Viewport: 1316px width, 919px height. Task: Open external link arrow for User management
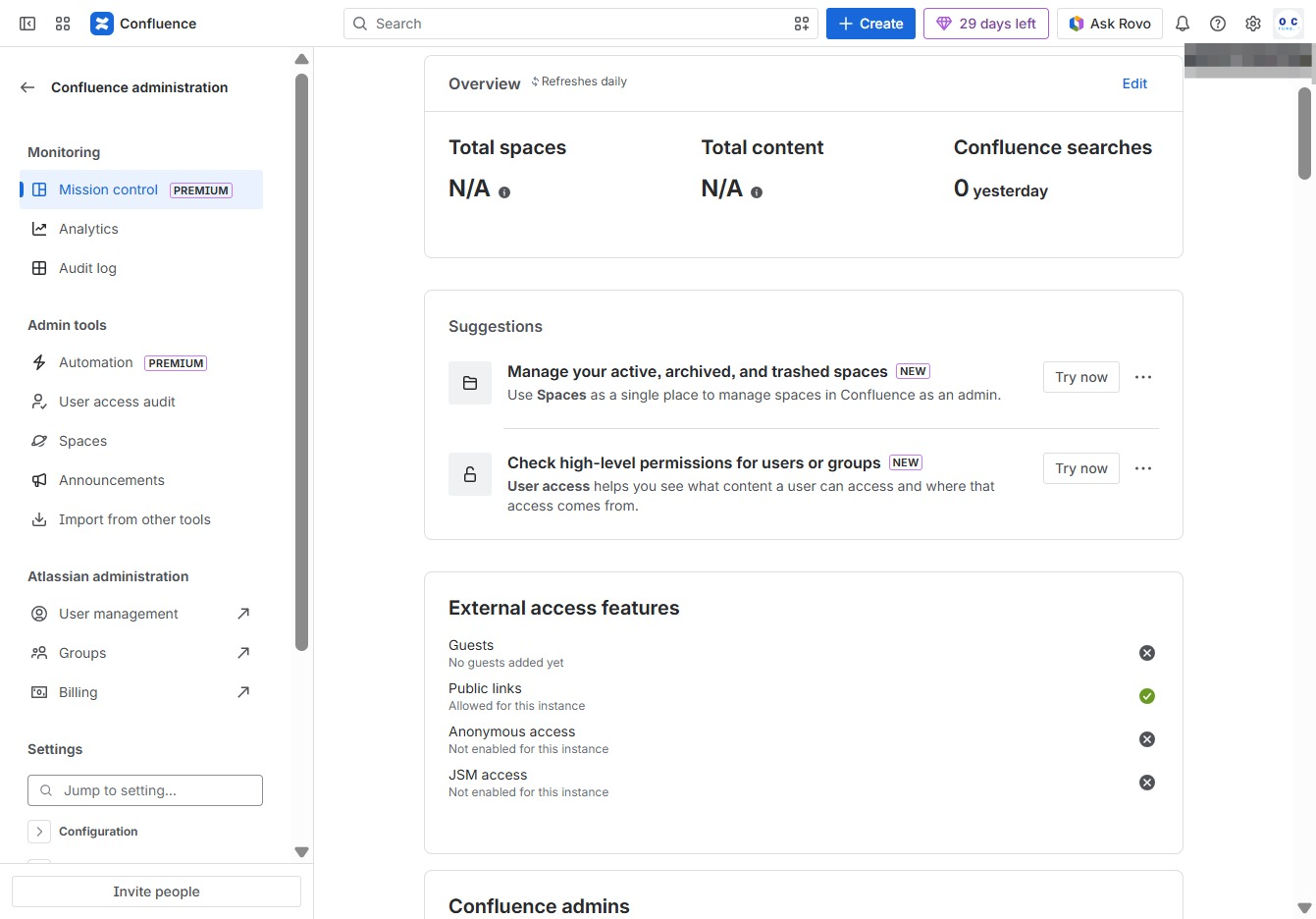click(x=243, y=614)
